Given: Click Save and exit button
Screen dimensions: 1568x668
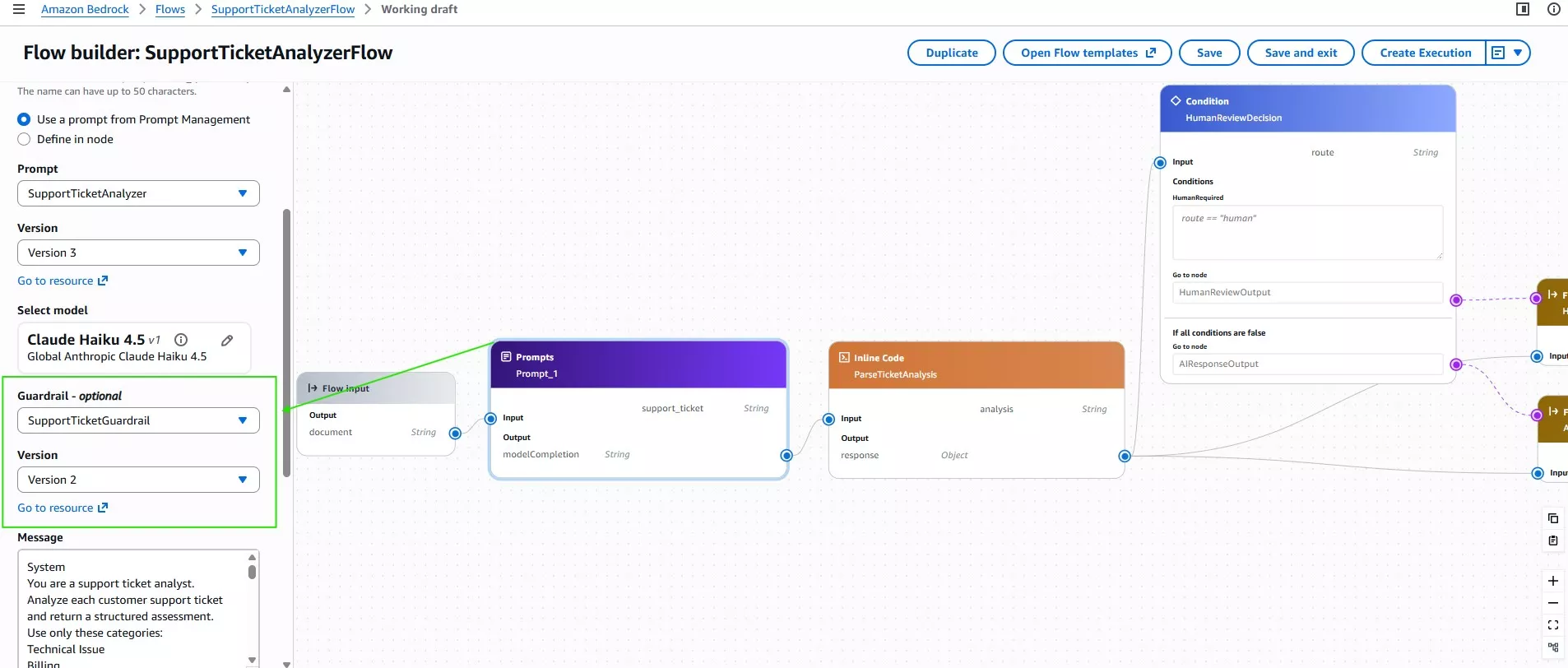Looking at the screenshot, I should pyautogui.click(x=1301, y=53).
